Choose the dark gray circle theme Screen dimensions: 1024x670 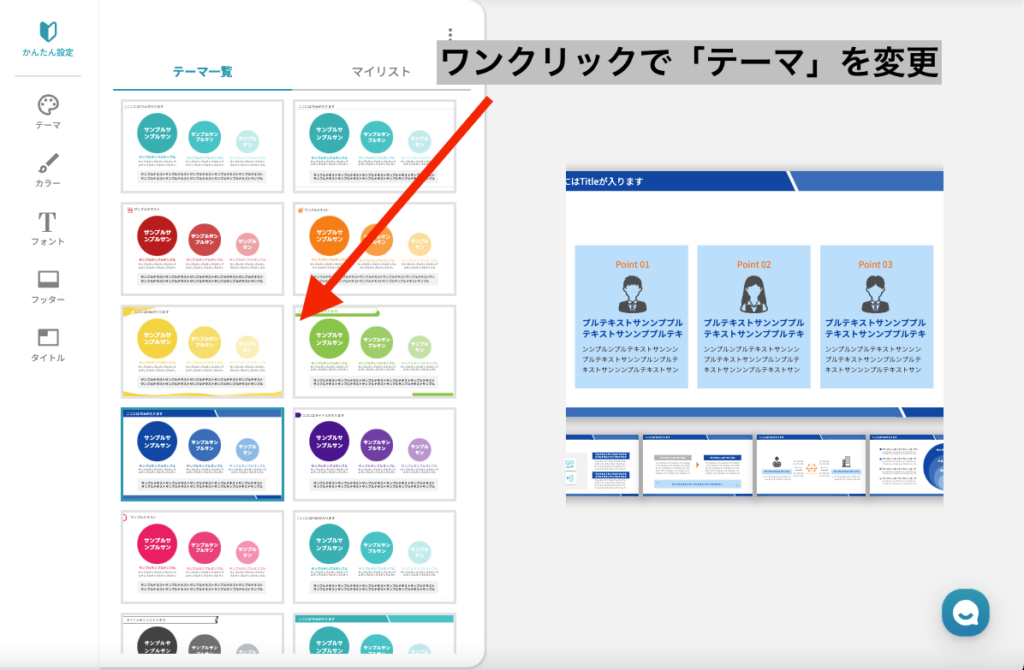[202, 634]
